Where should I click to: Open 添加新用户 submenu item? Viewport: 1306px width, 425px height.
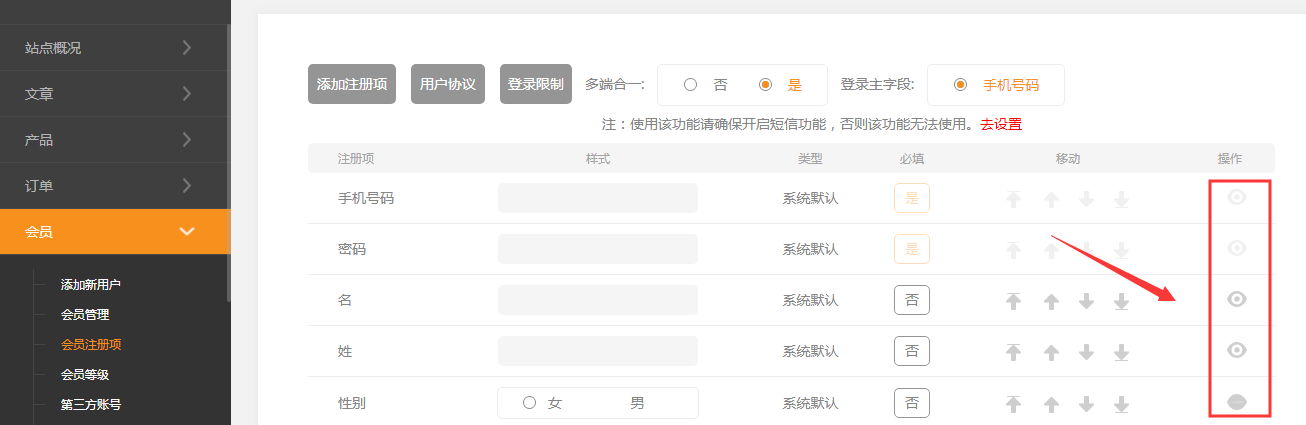click(90, 284)
